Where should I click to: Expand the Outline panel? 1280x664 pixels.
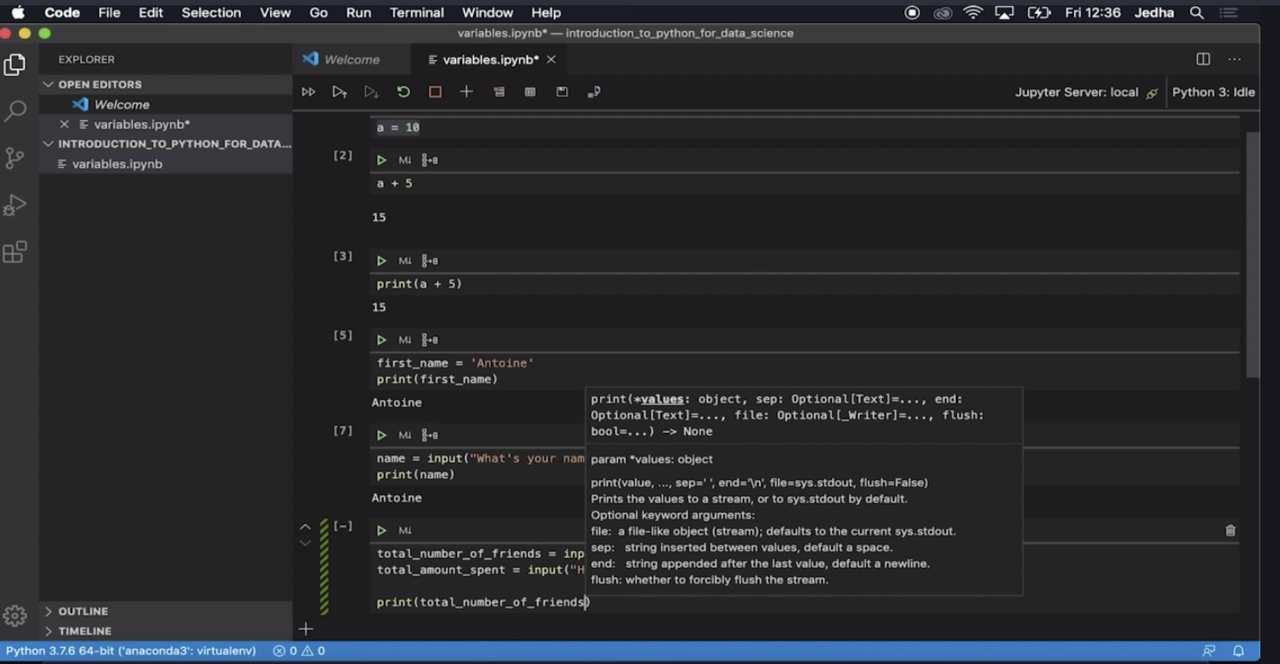(82, 611)
